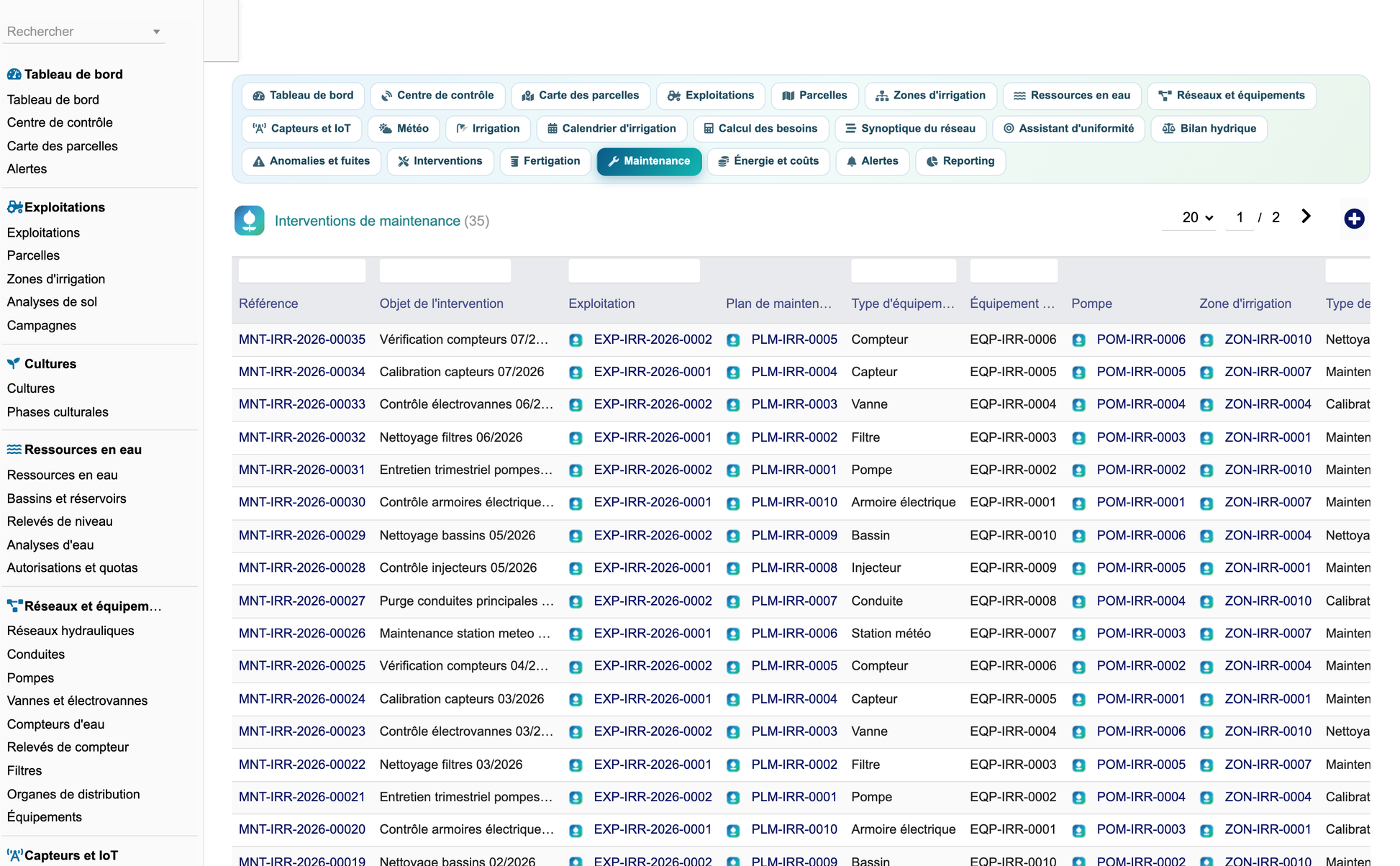Go to next page arrow
This screenshot has width=1400, height=866.
pyautogui.click(x=1306, y=216)
